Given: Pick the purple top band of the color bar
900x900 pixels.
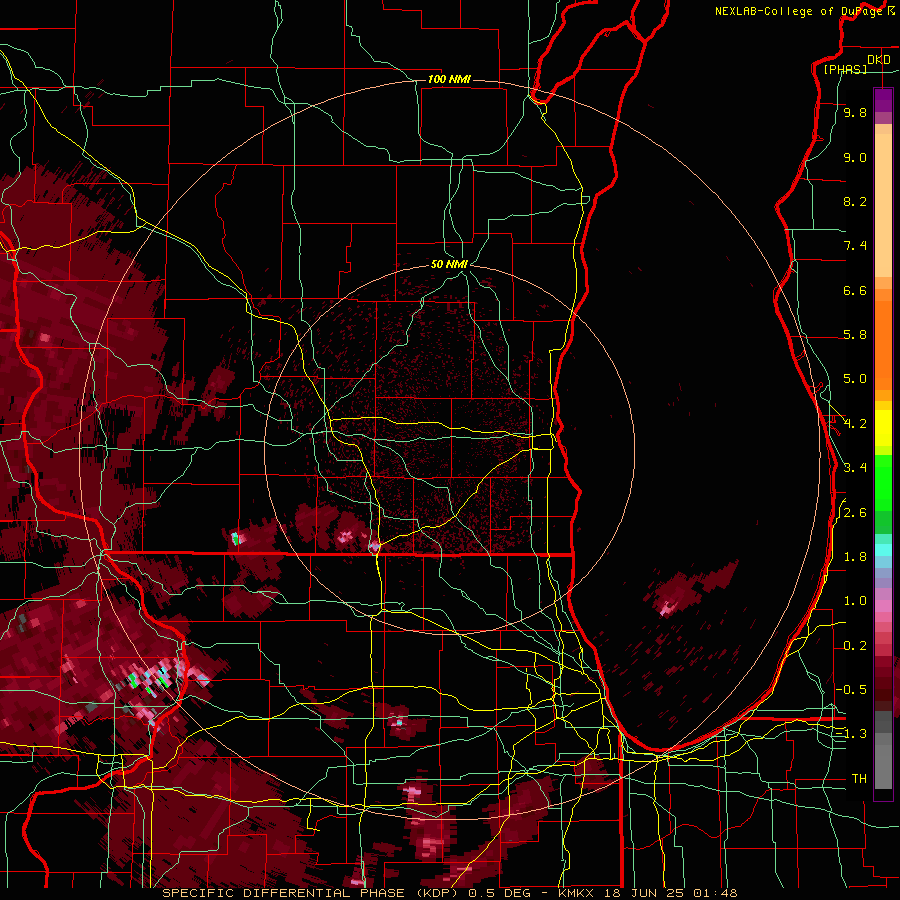Looking at the screenshot, I should (883, 100).
